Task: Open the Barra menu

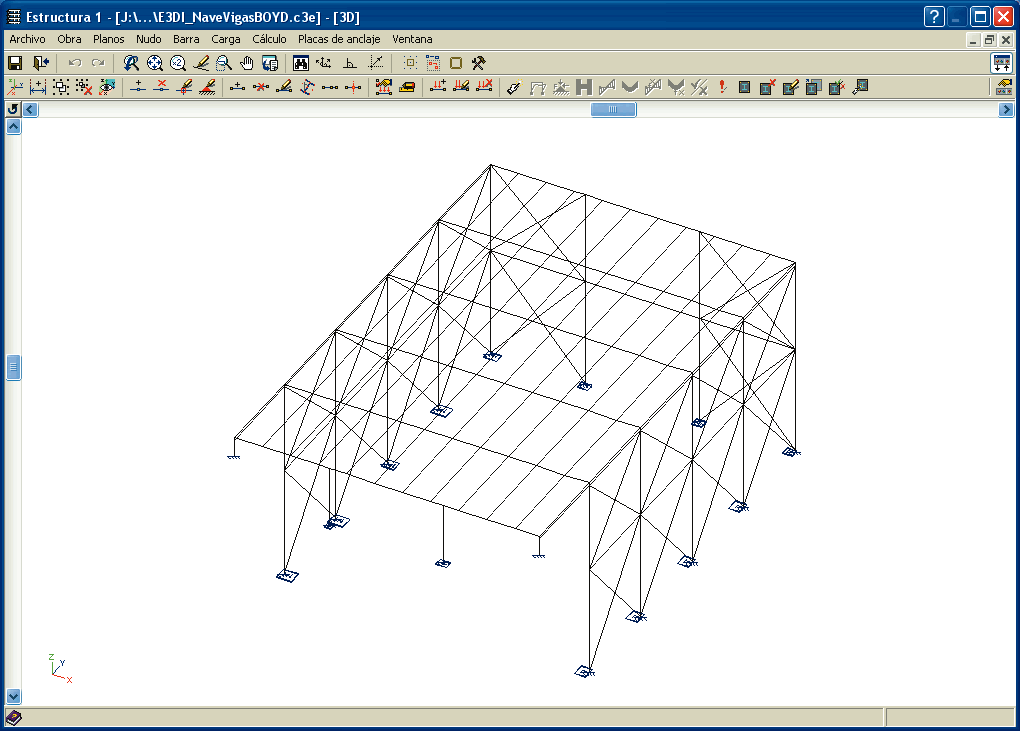Action: [186, 39]
